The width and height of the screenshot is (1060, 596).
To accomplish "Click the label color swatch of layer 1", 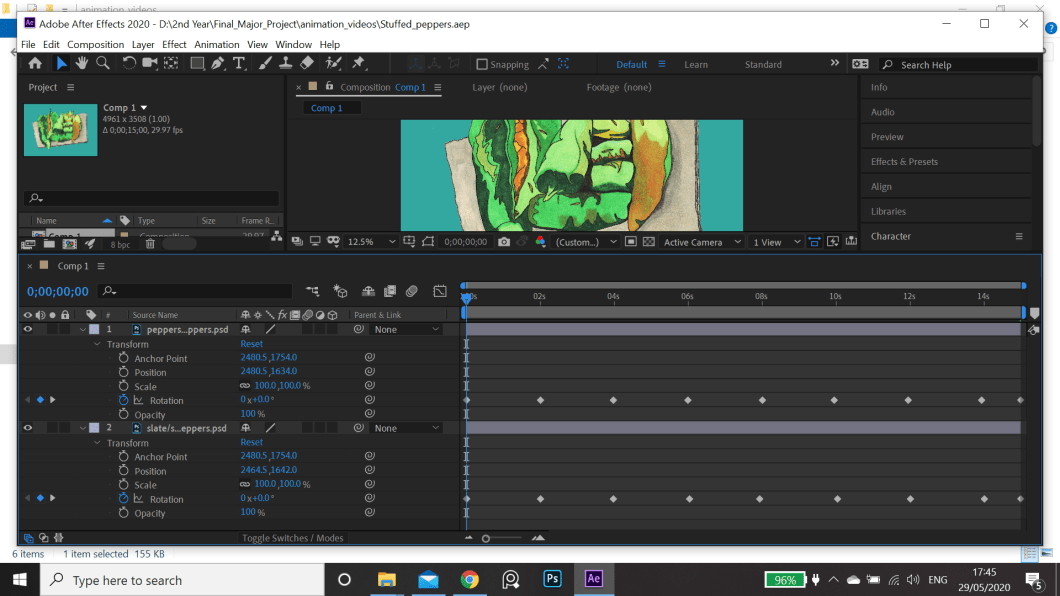I will 94,330.
